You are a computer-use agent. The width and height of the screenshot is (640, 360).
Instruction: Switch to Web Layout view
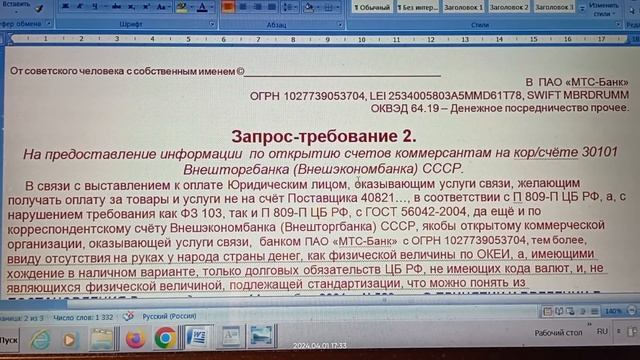(x=571, y=311)
